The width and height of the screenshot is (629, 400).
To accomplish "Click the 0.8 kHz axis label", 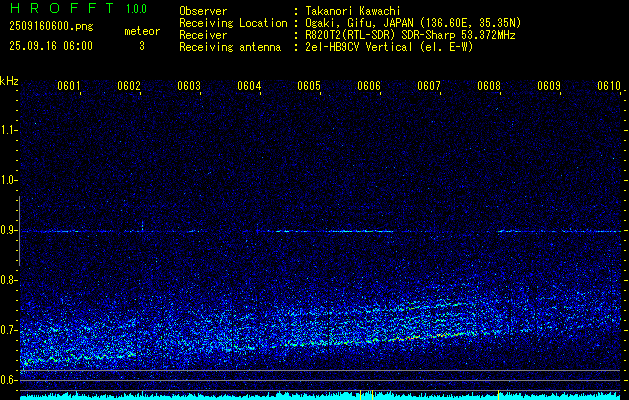I will [9, 280].
